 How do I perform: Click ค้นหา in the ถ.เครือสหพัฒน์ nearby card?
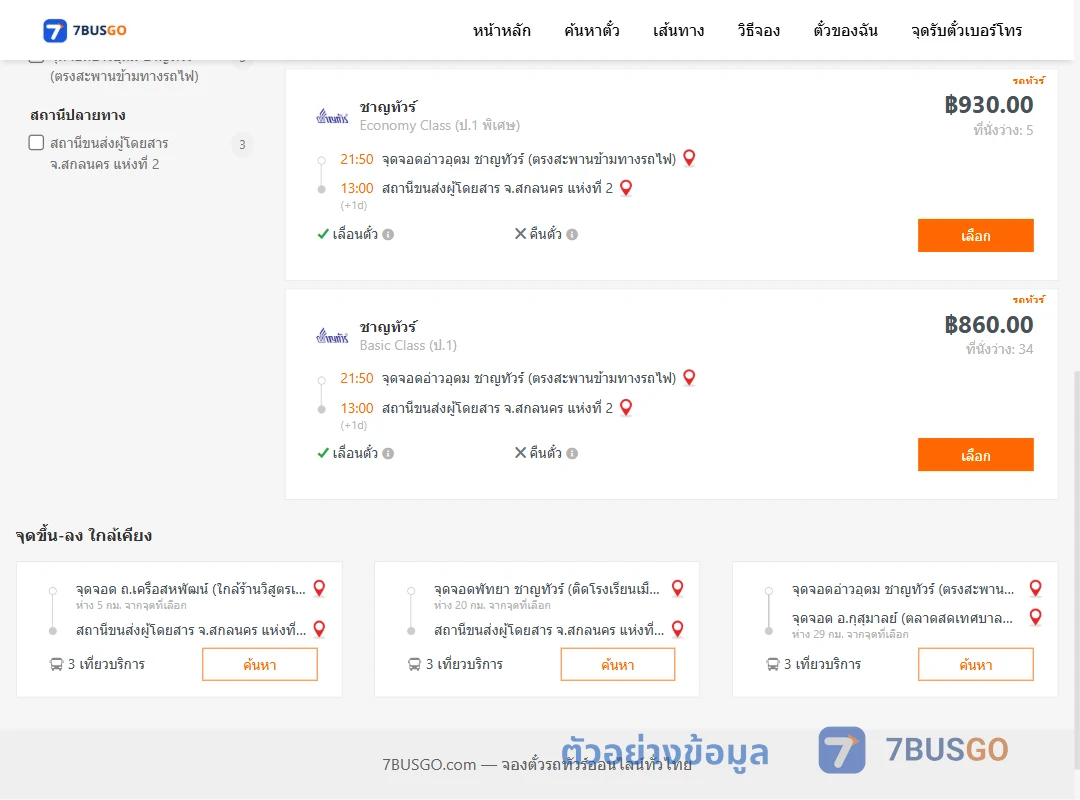(x=260, y=664)
